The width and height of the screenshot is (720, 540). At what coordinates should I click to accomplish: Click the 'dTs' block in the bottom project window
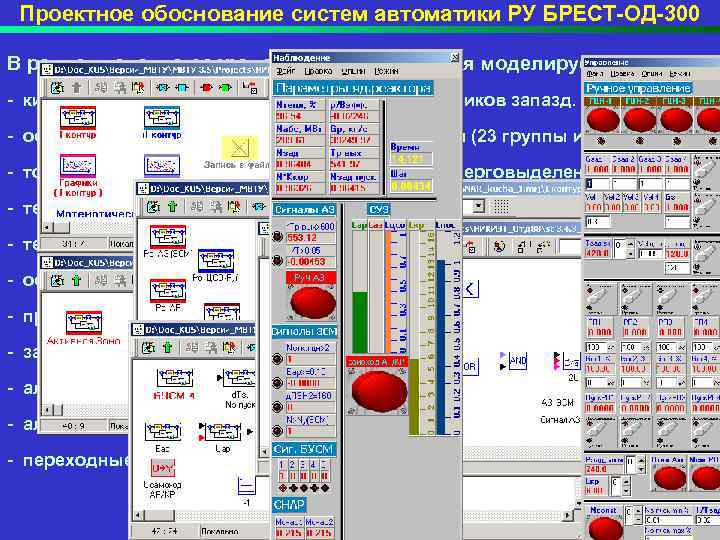pos(239,379)
